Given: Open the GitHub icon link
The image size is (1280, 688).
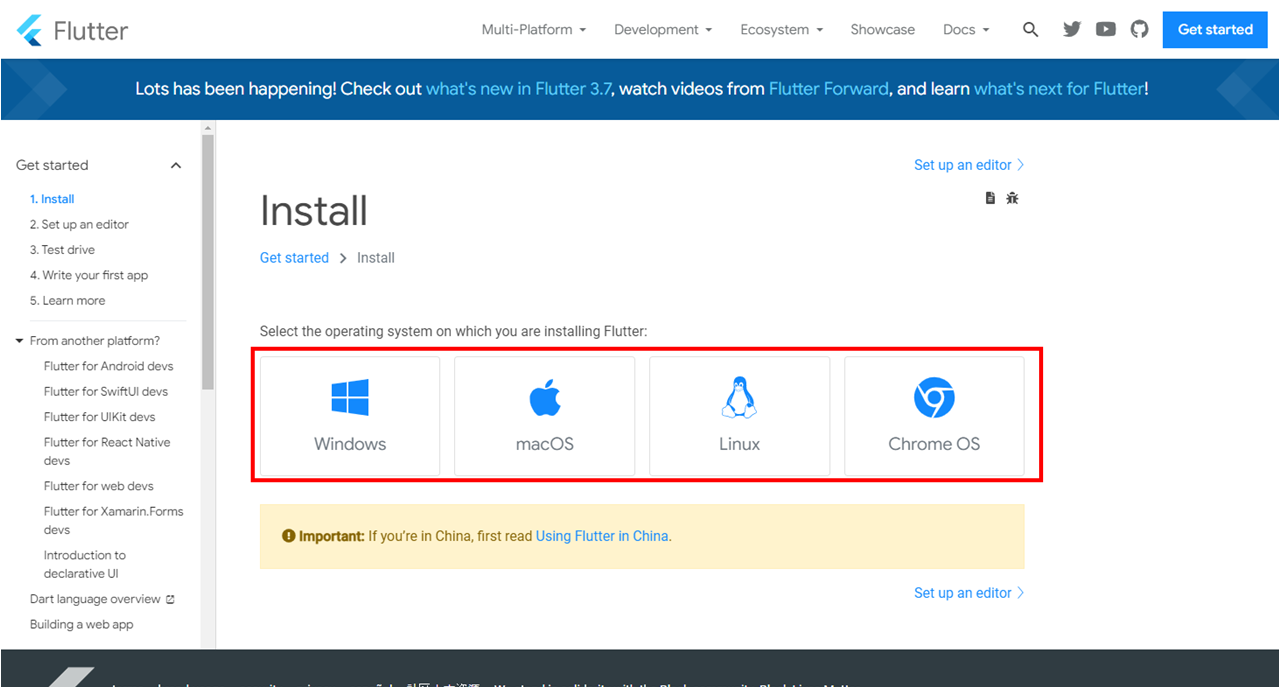Looking at the screenshot, I should click(x=1140, y=30).
